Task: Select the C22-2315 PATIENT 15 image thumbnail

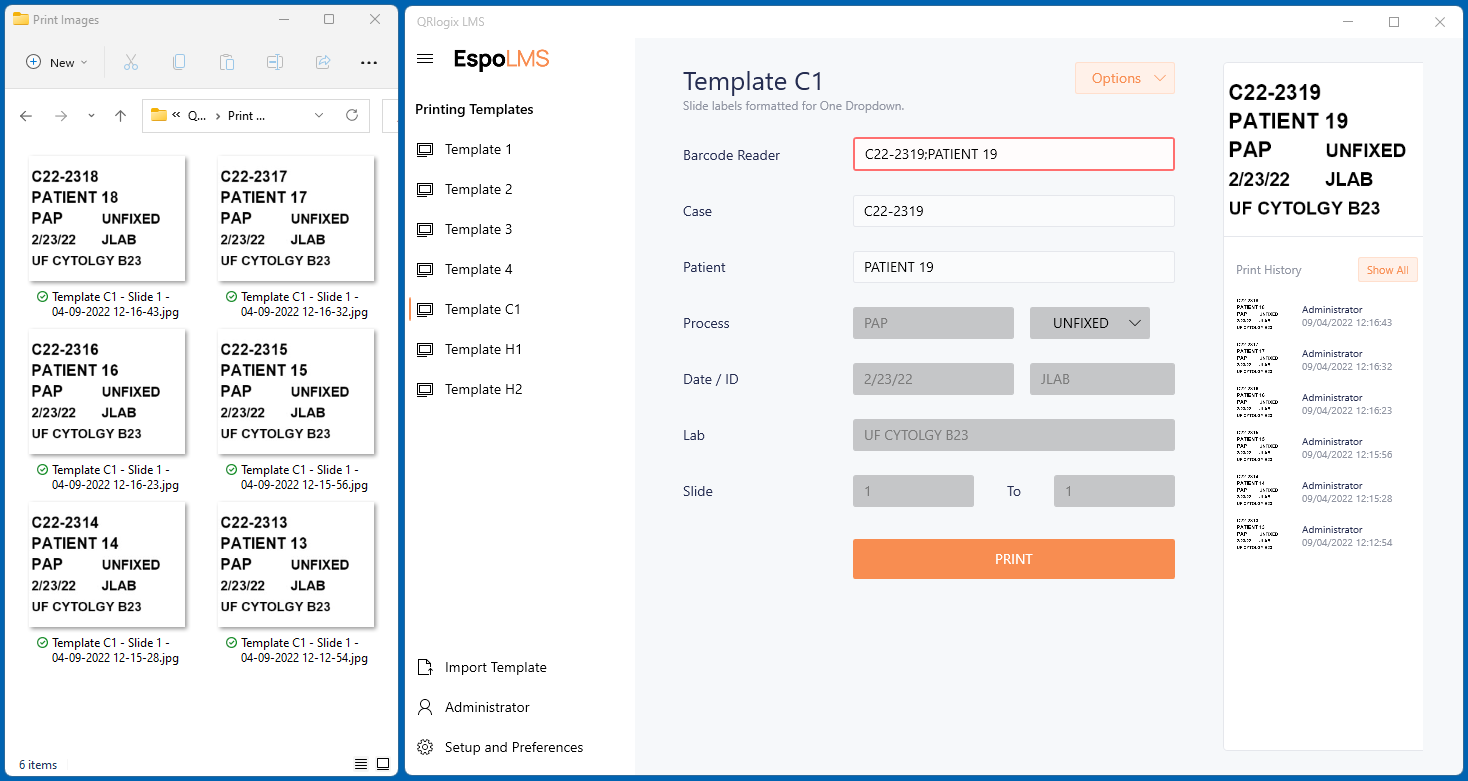Action: click(296, 391)
